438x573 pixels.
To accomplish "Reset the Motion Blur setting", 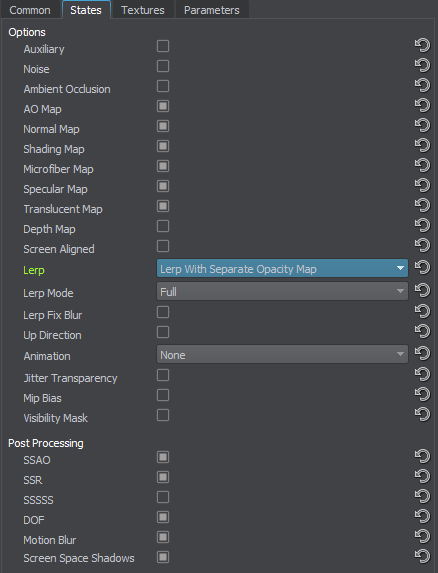I will tap(422, 536).
